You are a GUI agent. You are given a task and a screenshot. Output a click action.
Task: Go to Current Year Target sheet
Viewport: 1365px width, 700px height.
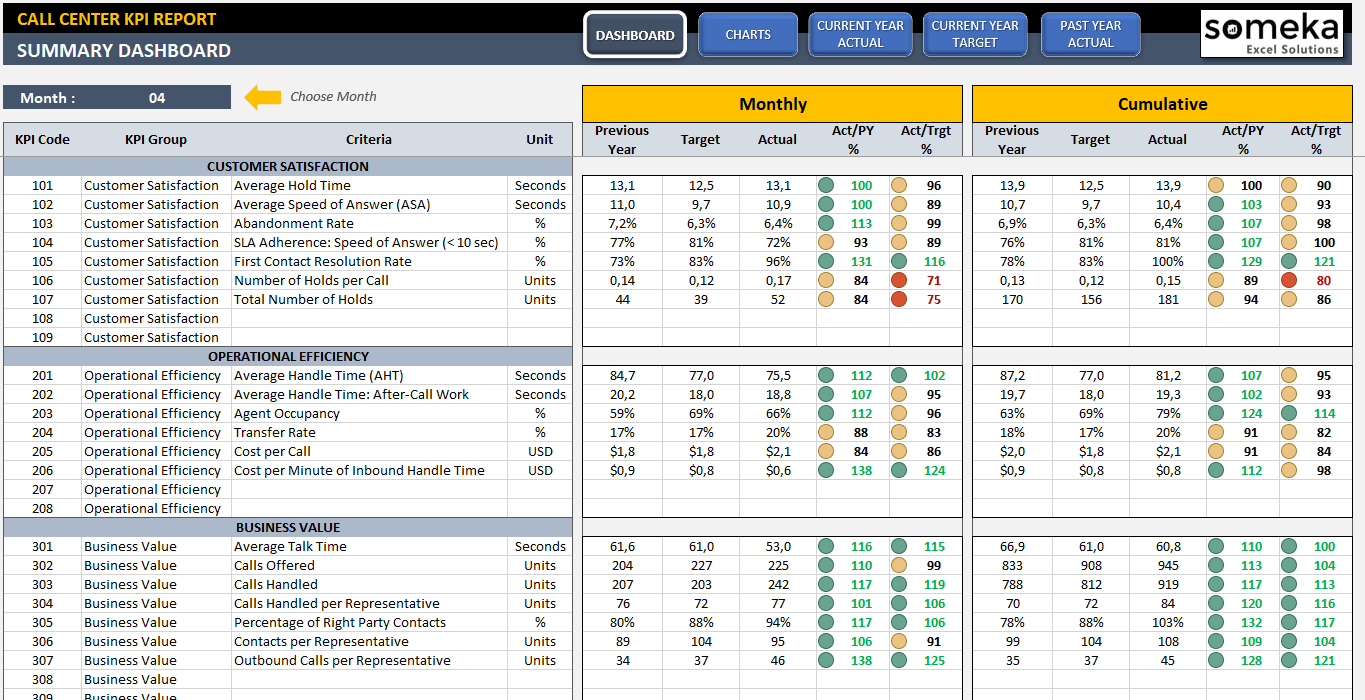coord(975,35)
